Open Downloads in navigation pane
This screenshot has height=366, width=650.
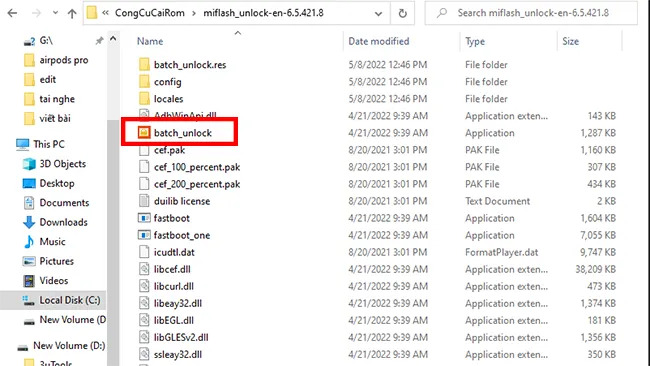tap(63, 222)
